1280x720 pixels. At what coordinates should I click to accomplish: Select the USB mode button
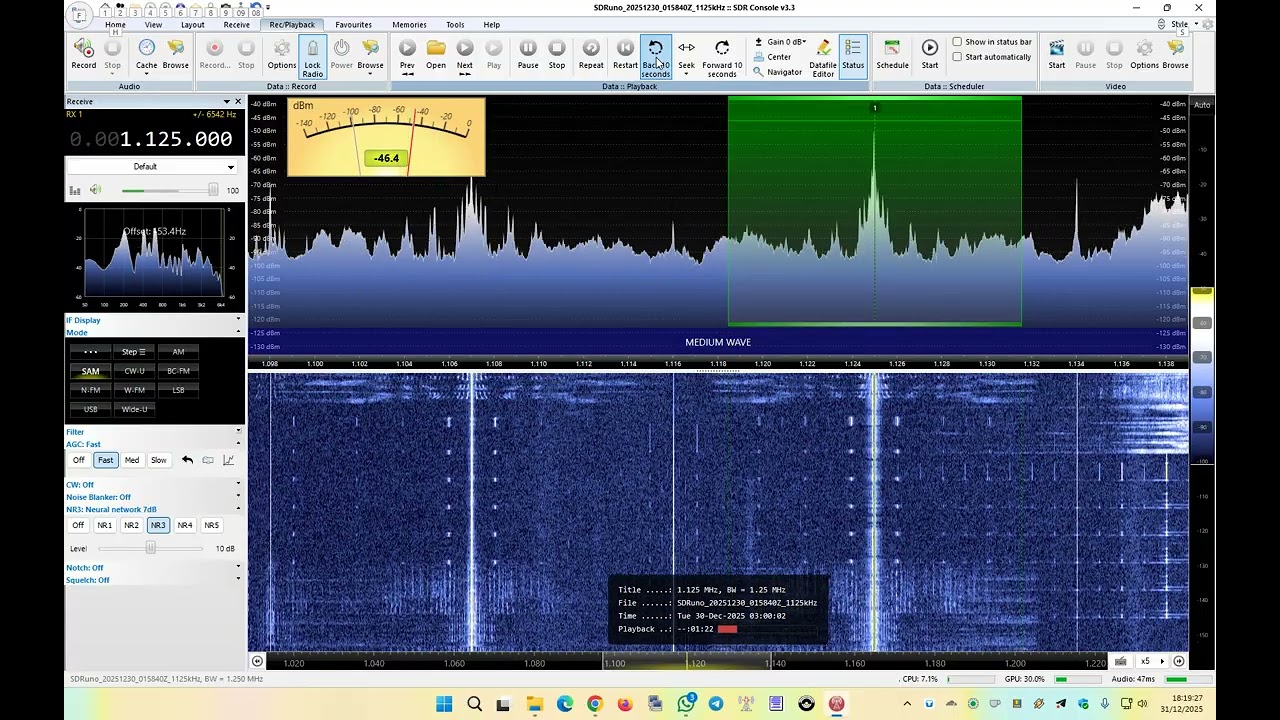pyautogui.click(x=91, y=409)
